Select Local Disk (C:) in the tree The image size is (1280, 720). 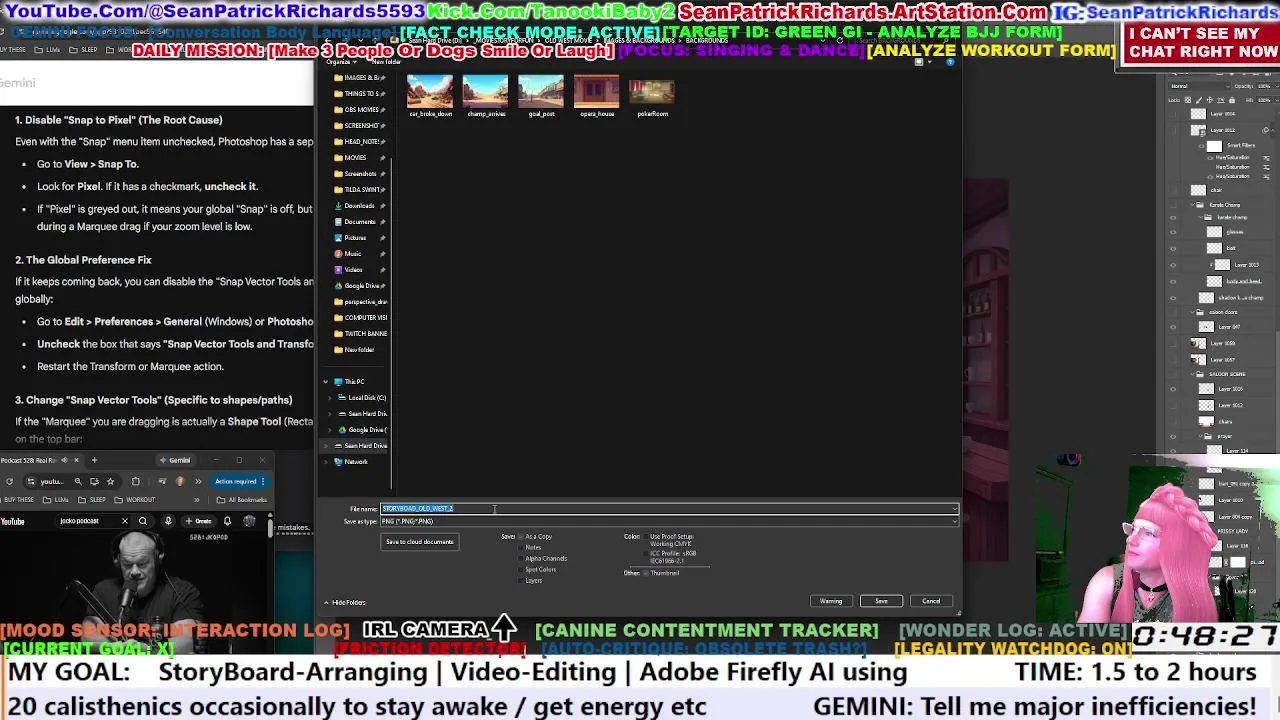[363, 397]
